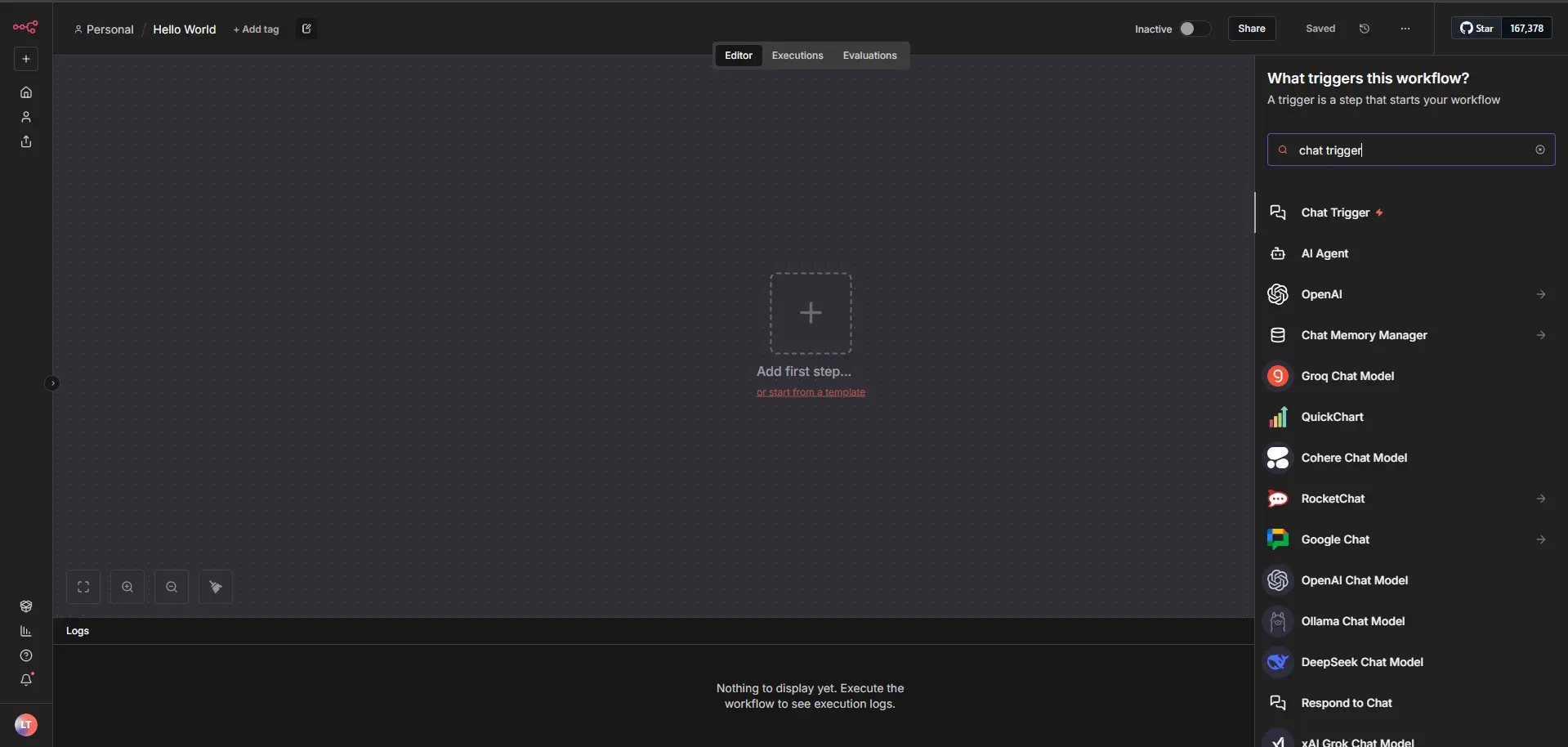
Task: Click the Add first step placeholder
Action: tap(811, 313)
